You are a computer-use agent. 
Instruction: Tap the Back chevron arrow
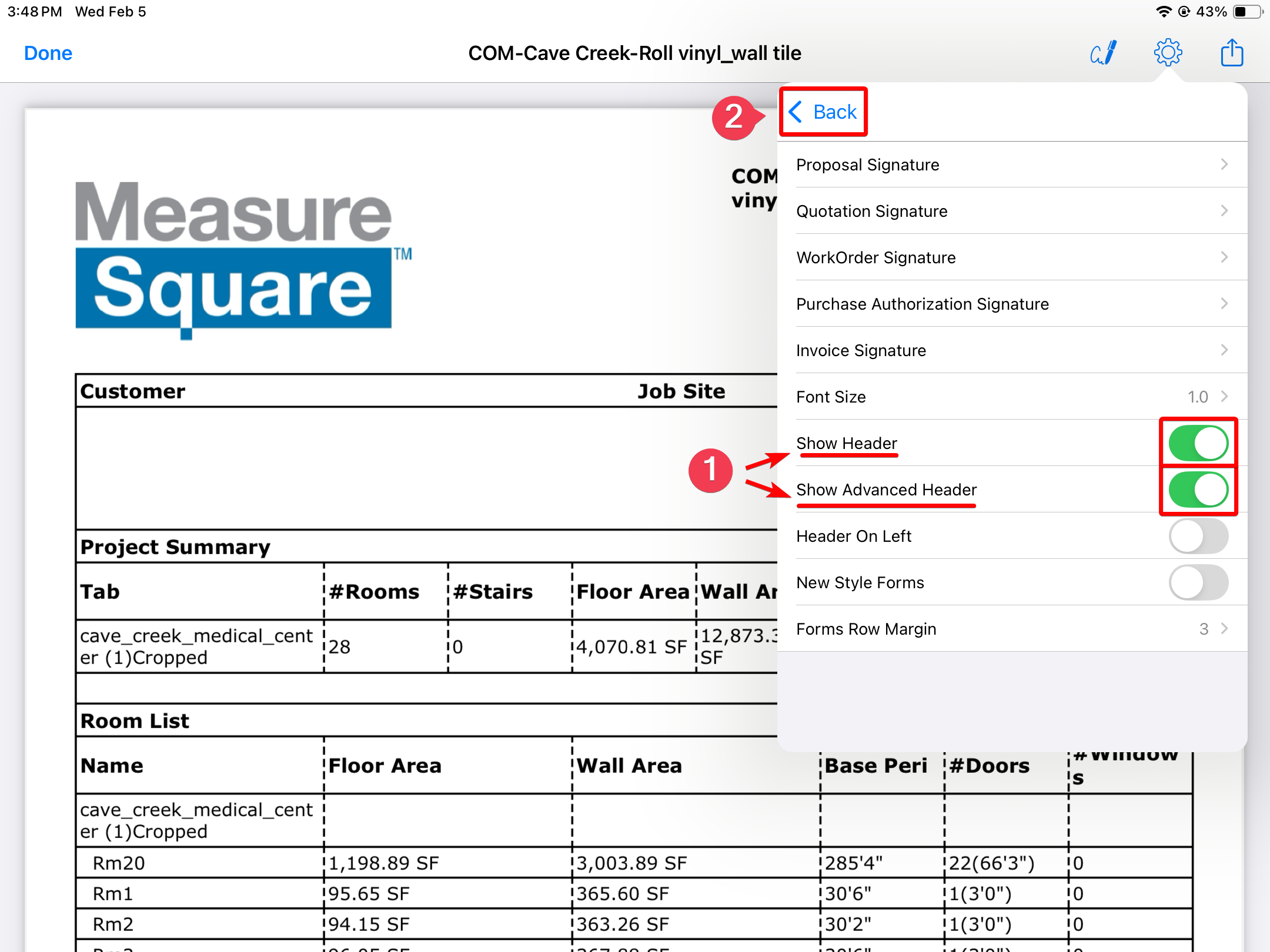[x=796, y=112]
